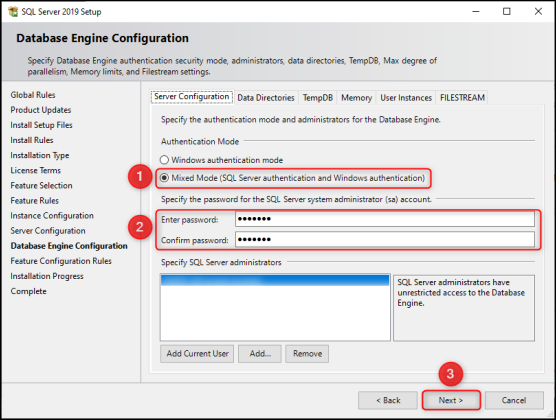Select Windows authentication mode radio button
556x420 pixels.
164,160
